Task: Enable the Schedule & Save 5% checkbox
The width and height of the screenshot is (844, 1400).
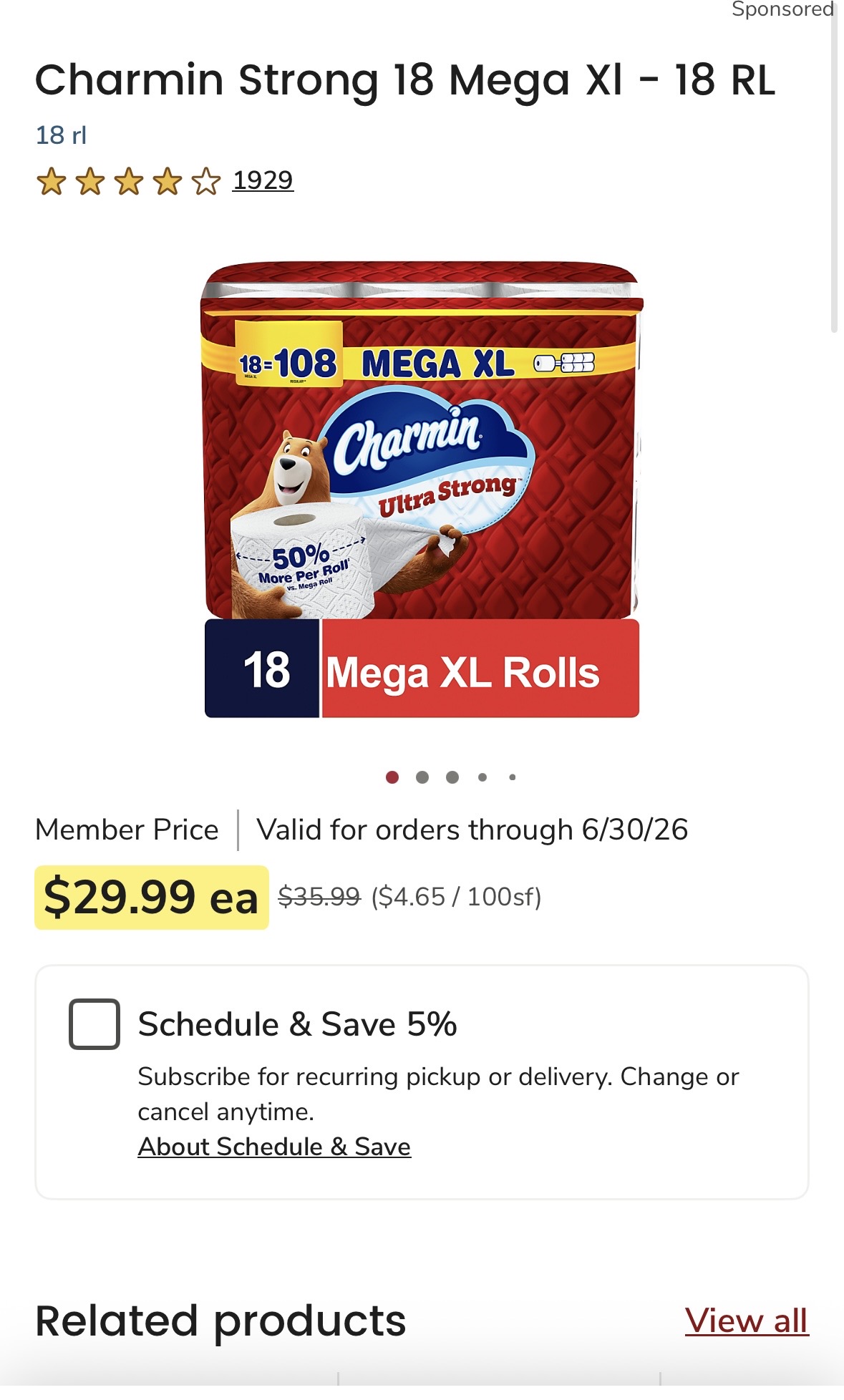Action: [94, 1024]
